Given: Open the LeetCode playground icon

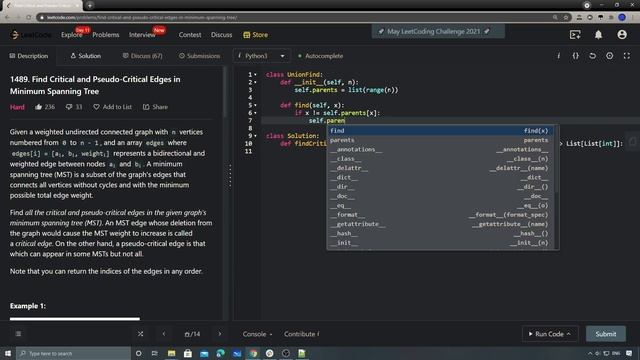Looking at the screenshot, I should click(575, 35).
